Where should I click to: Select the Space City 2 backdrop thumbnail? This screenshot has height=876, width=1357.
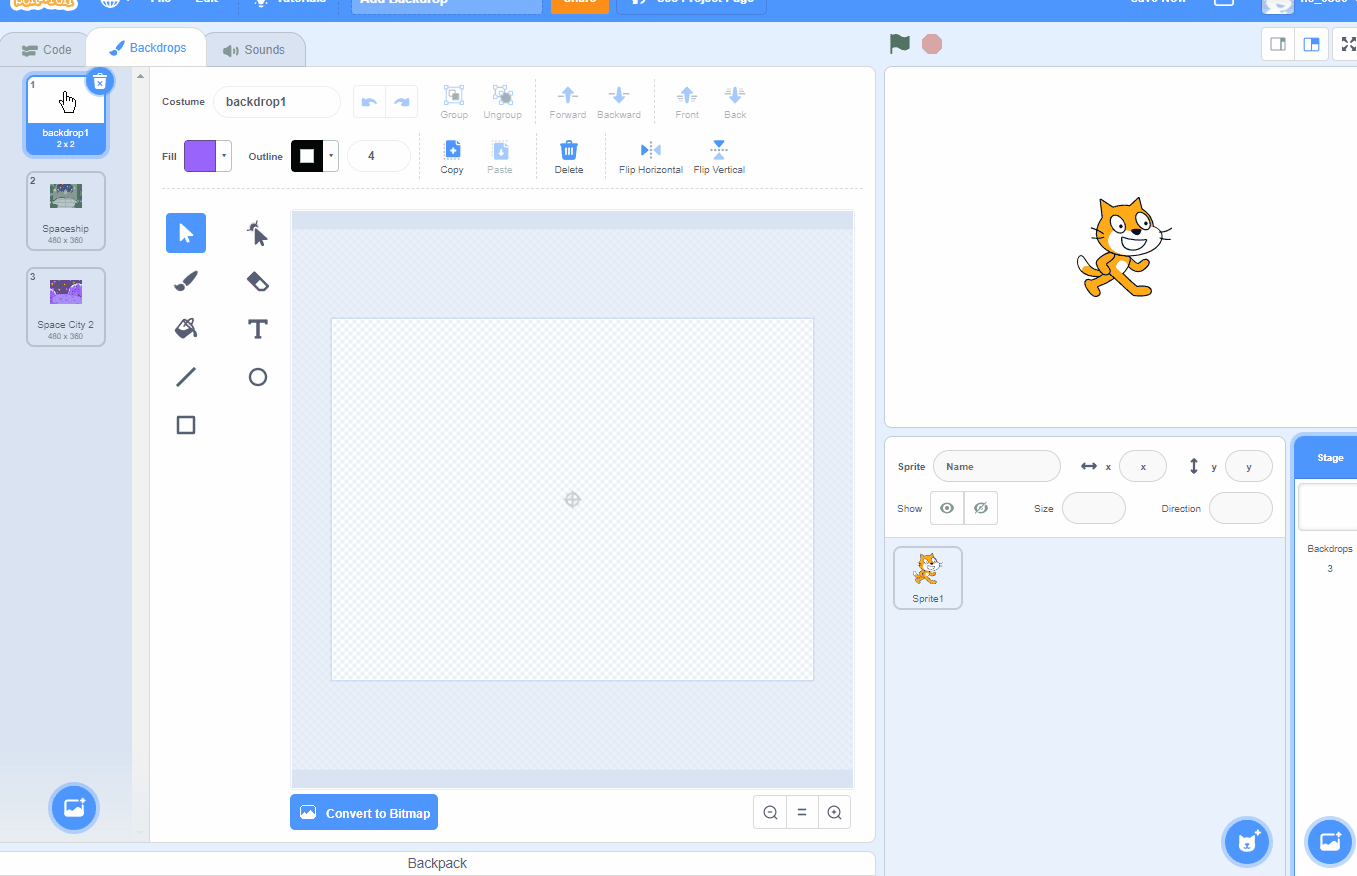tap(66, 306)
